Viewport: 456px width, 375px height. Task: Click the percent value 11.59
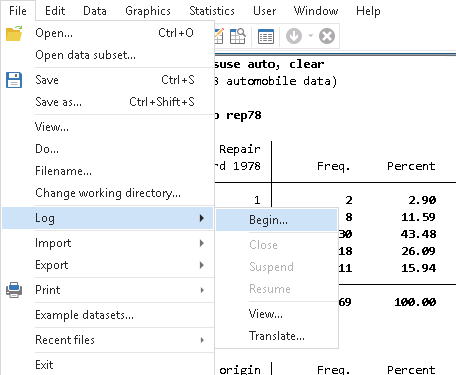(x=419, y=217)
